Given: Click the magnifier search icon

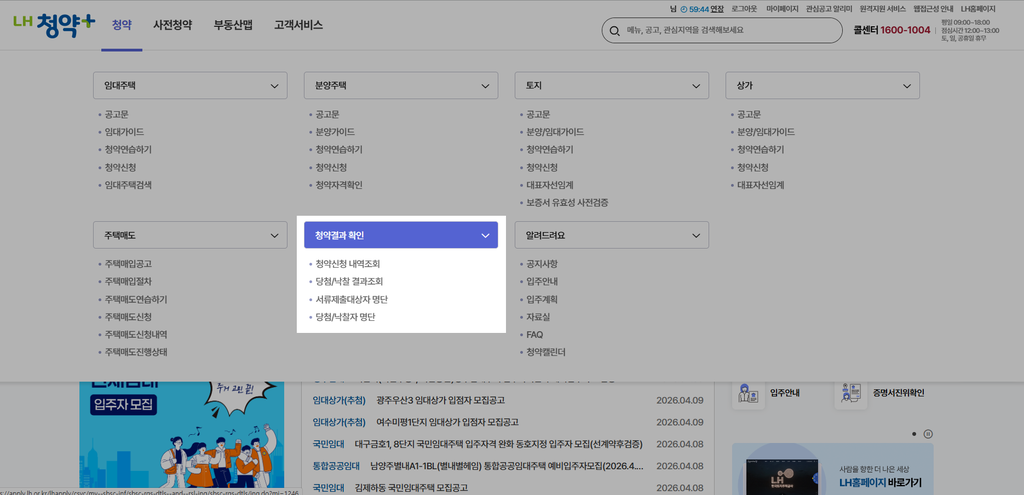Looking at the screenshot, I should (x=614, y=30).
